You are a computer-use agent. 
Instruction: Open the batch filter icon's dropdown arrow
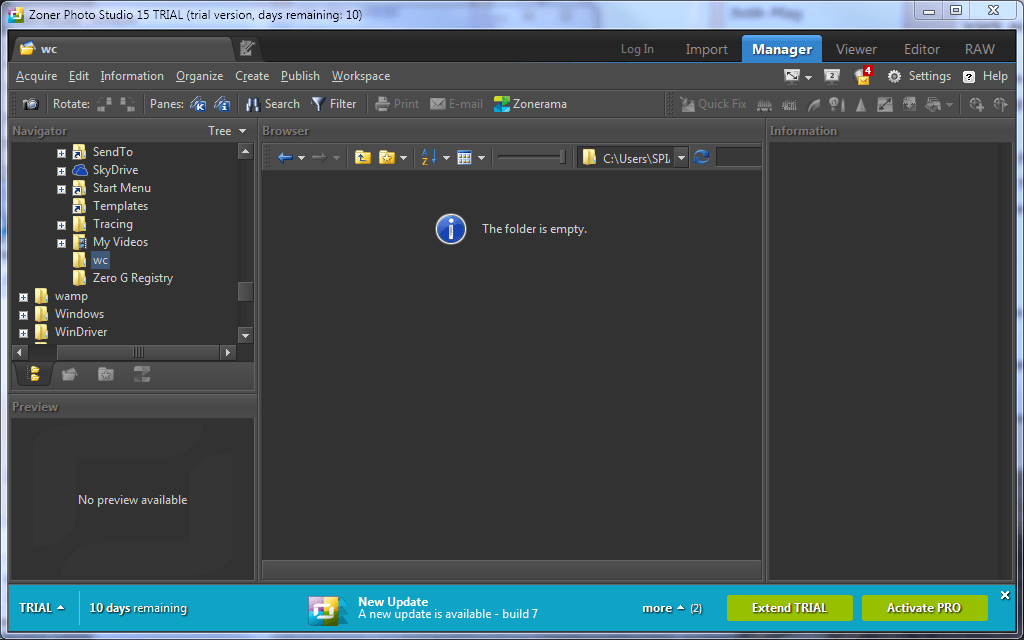click(x=949, y=105)
